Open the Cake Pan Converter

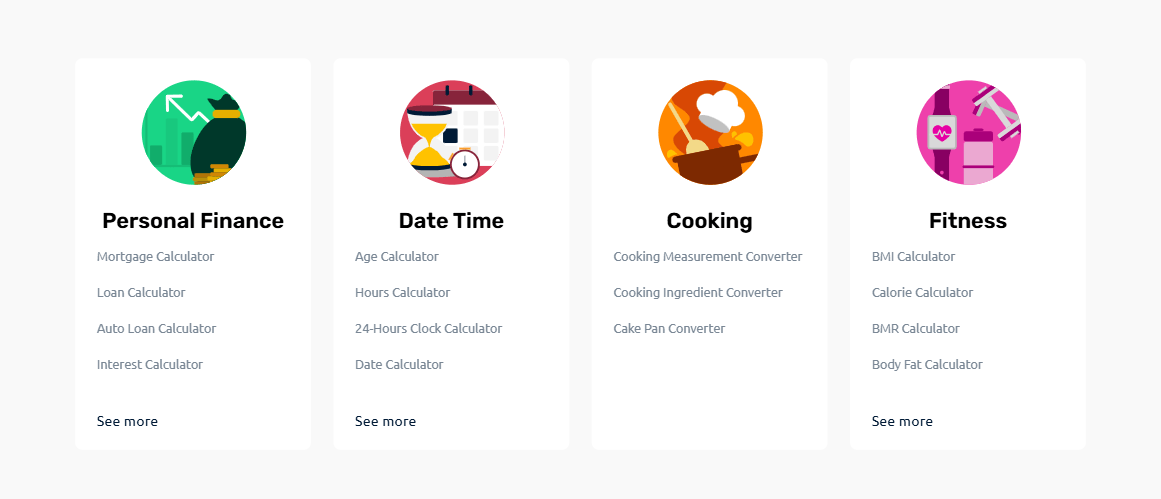click(x=669, y=329)
